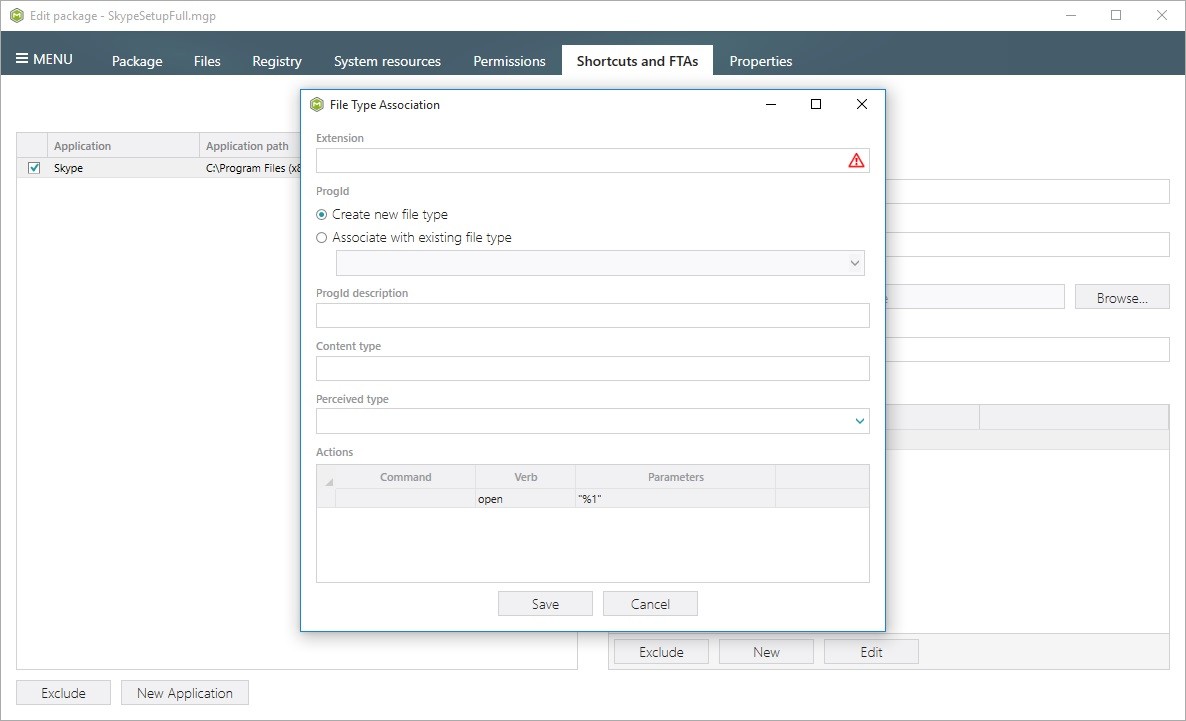This screenshot has width=1186, height=721.
Task: Maximize the File Type Association dialog
Action: click(815, 104)
